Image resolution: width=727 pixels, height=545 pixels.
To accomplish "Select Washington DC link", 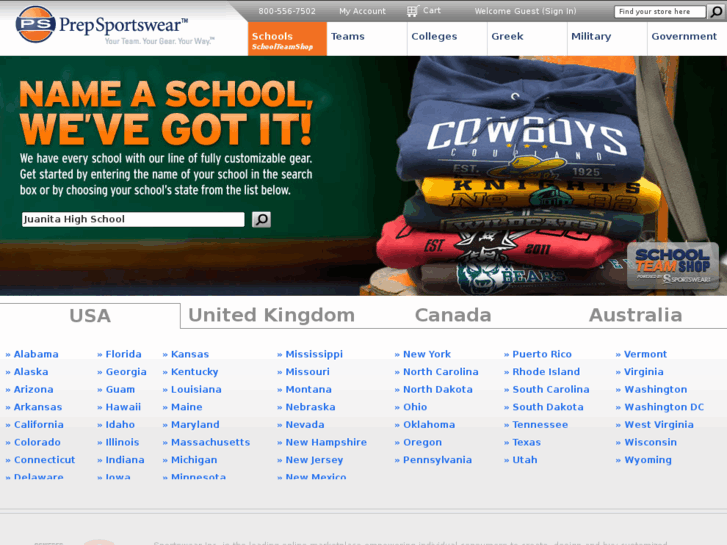I will pos(664,407).
